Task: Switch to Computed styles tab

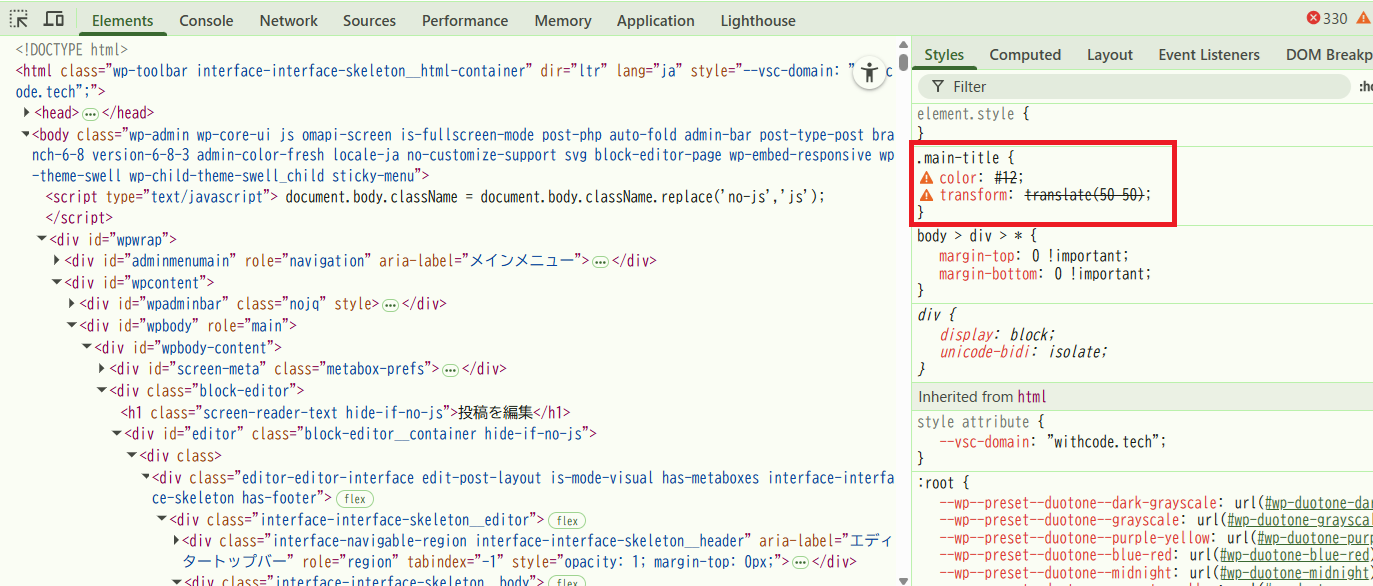Action: 1025,55
